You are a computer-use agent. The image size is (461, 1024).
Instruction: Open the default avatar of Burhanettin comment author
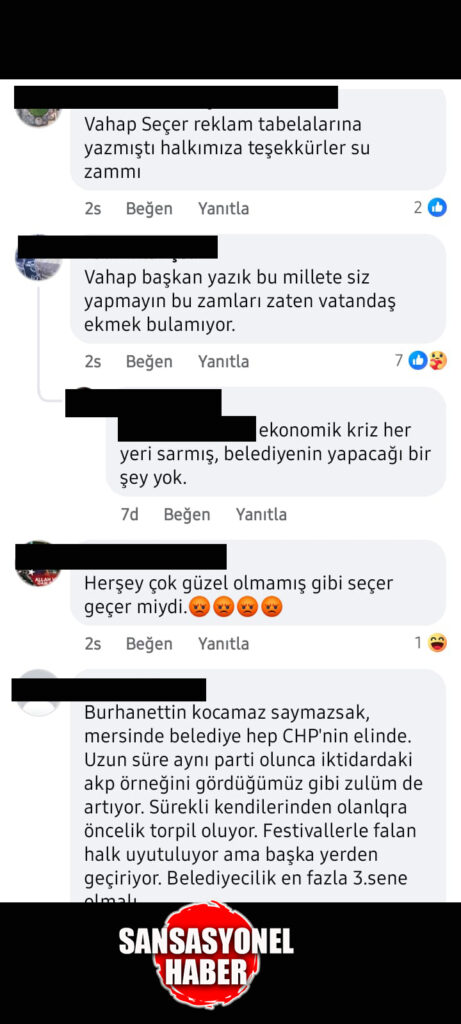[x=37, y=694]
